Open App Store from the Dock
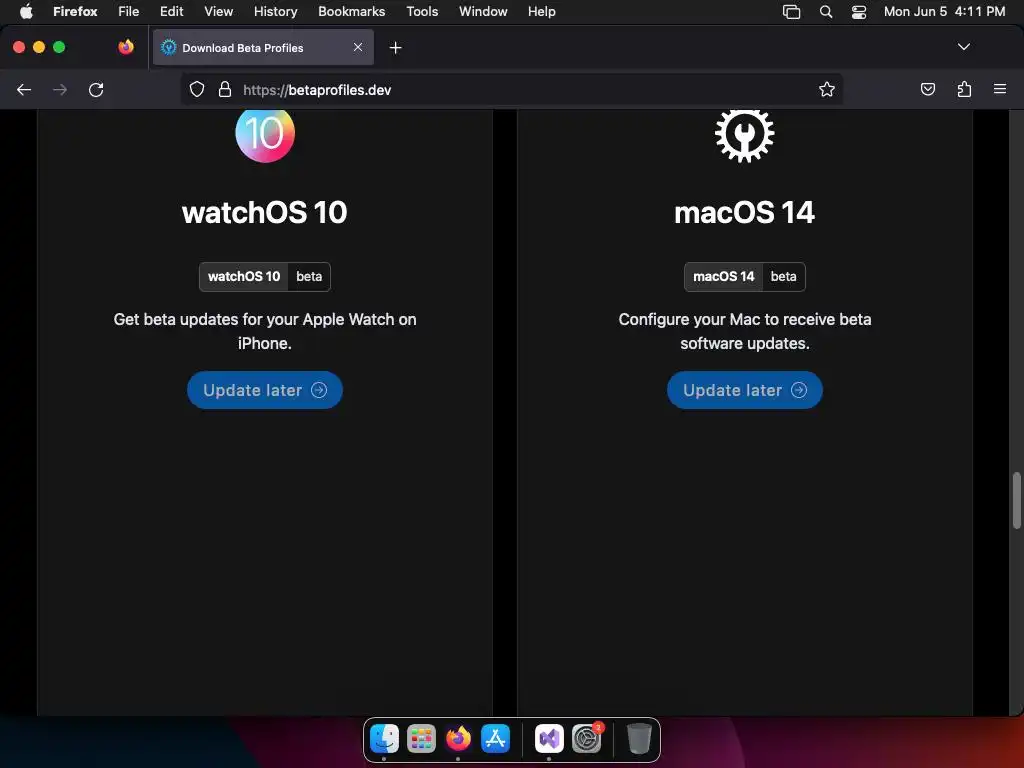 pyautogui.click(x=495, y=739)
